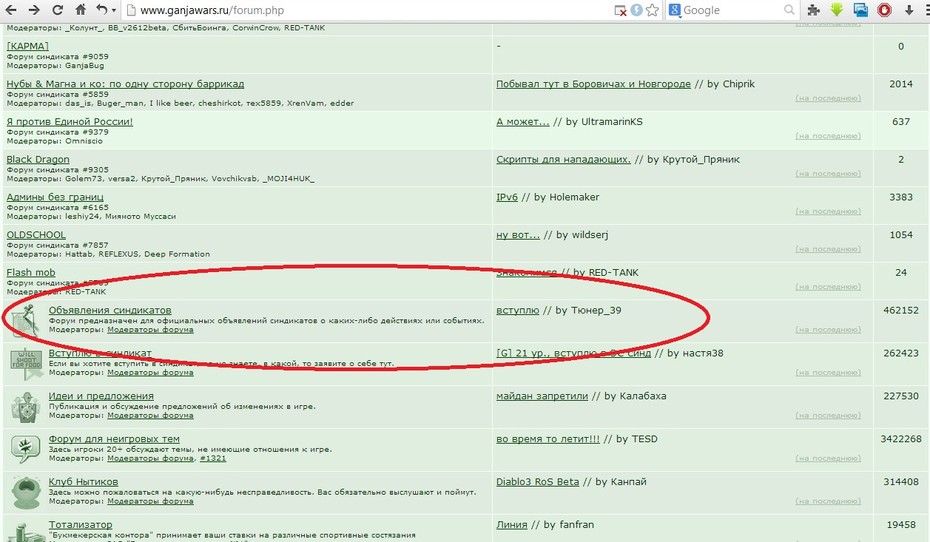
Task: Open the [G] 21 ур. topic by настя38
Action: [x=574, y=353]
